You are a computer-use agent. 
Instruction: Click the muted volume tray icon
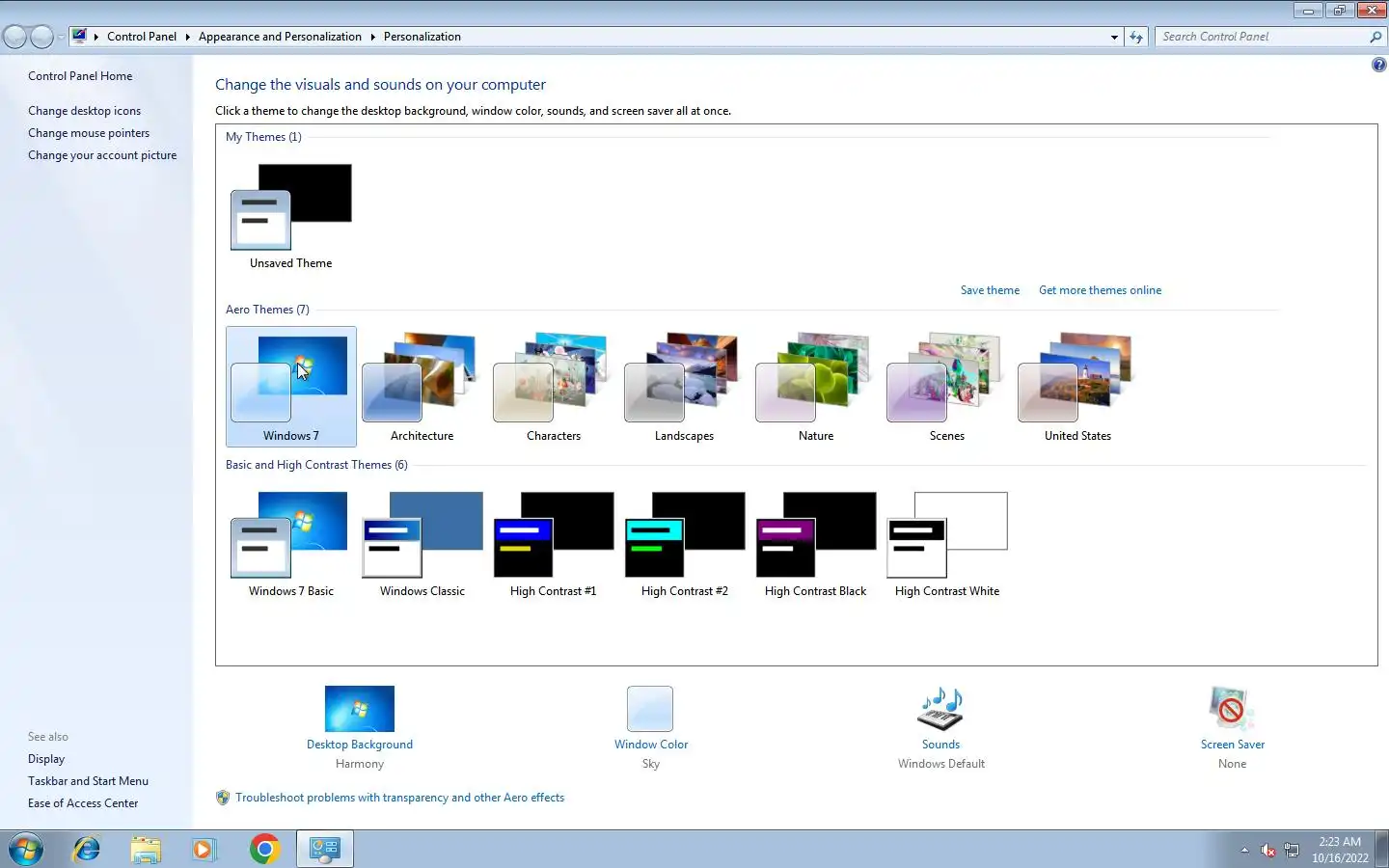coord(1268,851)
